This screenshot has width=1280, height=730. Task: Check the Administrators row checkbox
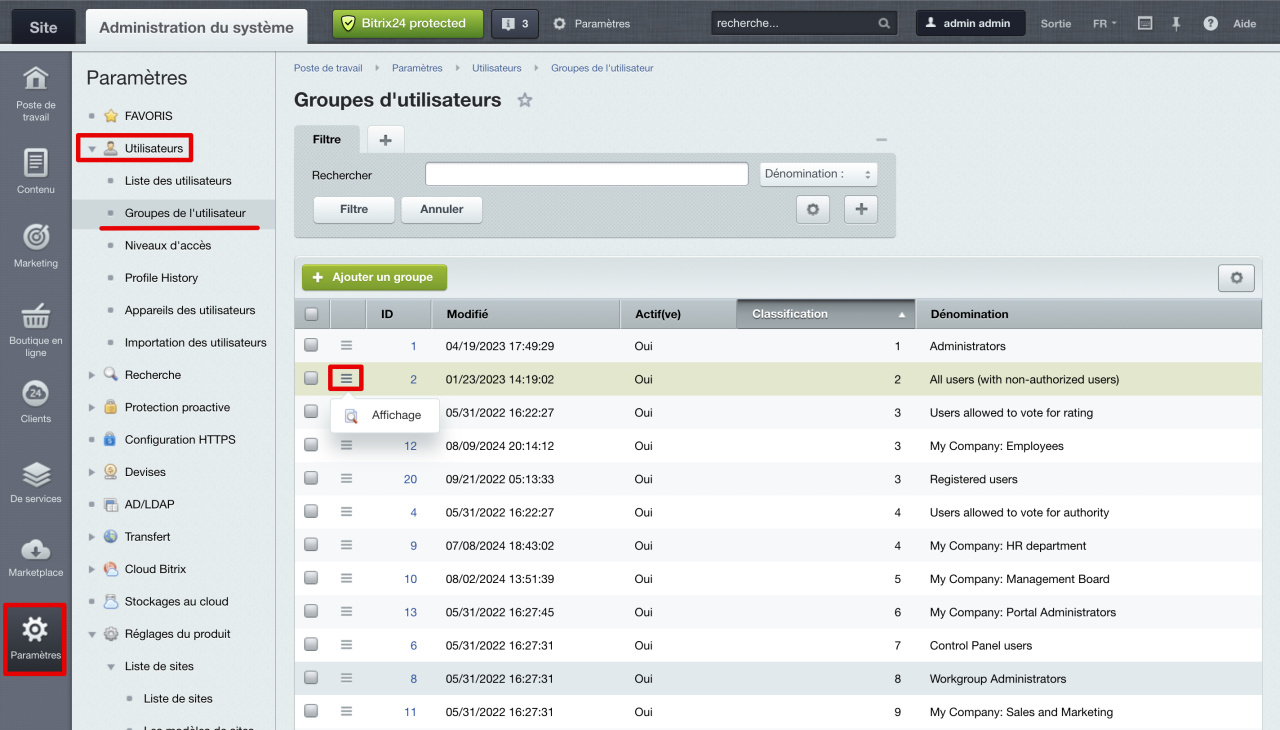point(311,345)
